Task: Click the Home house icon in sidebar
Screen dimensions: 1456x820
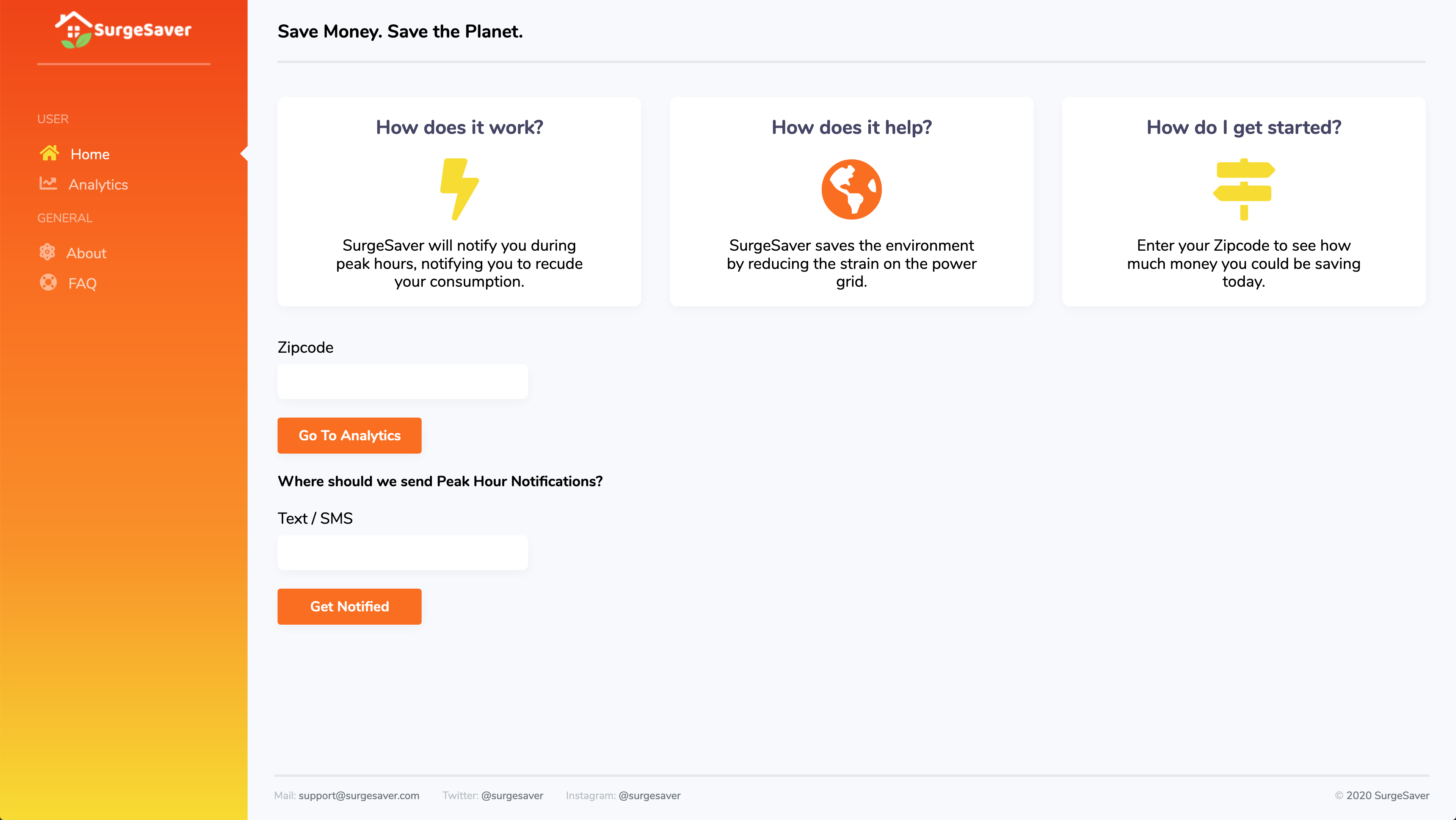Action: 49,153
